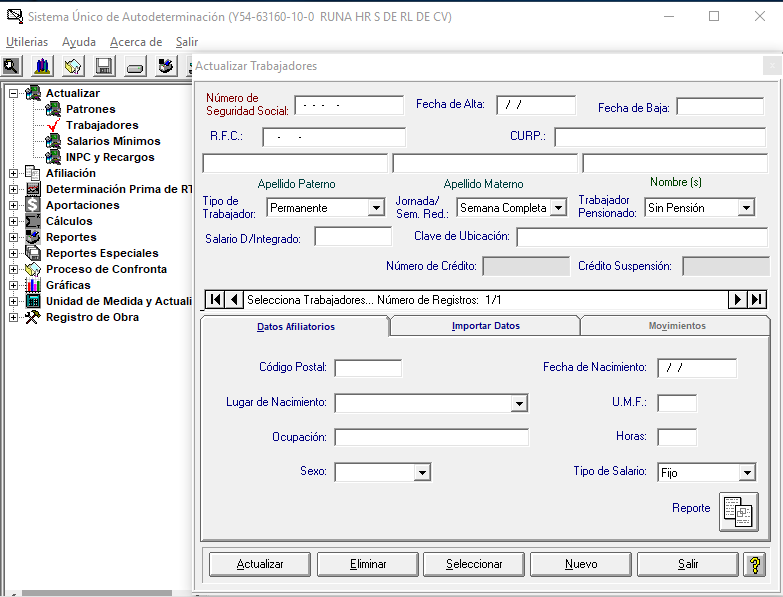Click the Afiliación document icon
This screenshot has height=597, width=783.
coord(32,173)
